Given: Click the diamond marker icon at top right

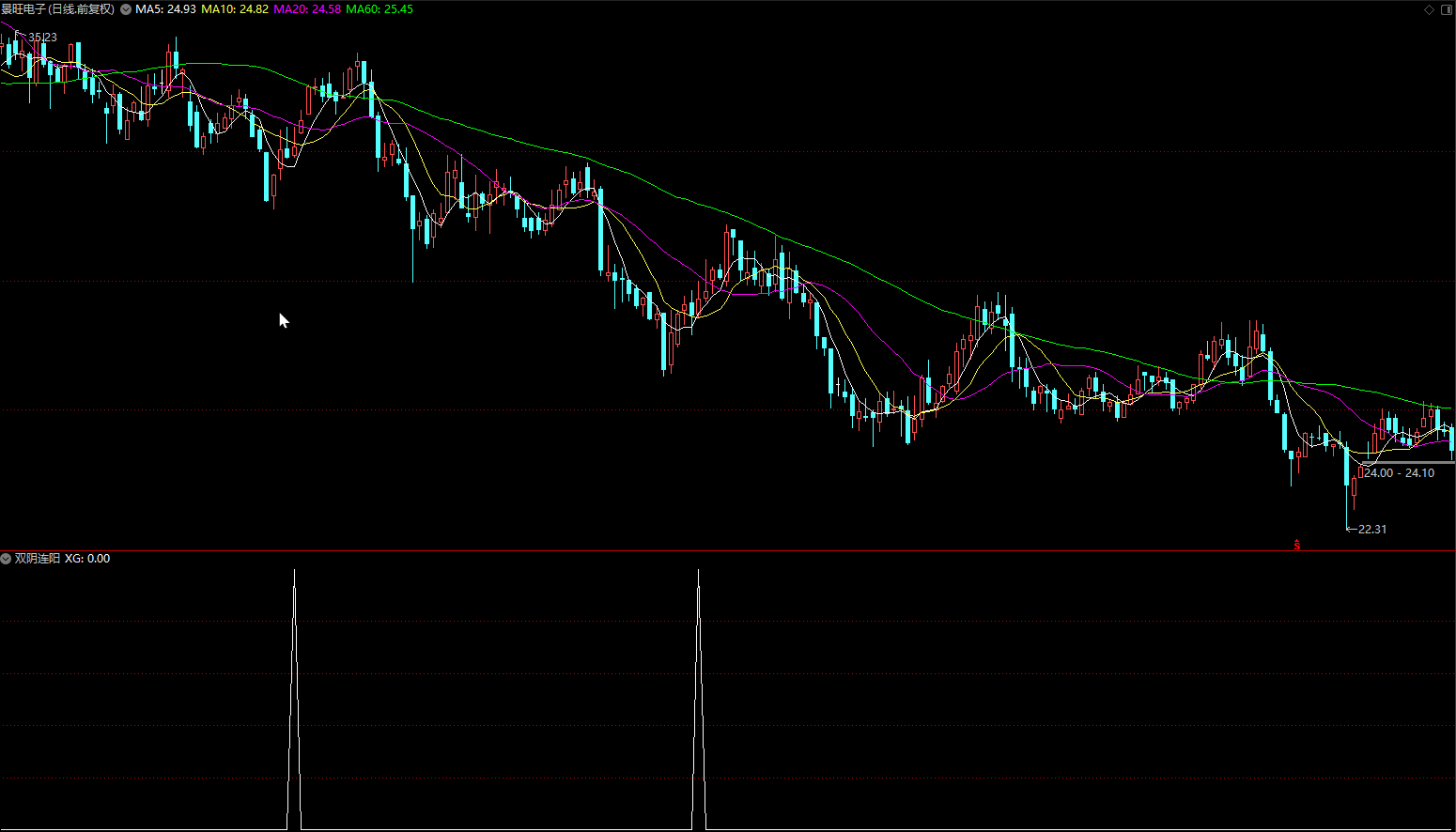Looking at the screenshot, I should point(1430,9).
